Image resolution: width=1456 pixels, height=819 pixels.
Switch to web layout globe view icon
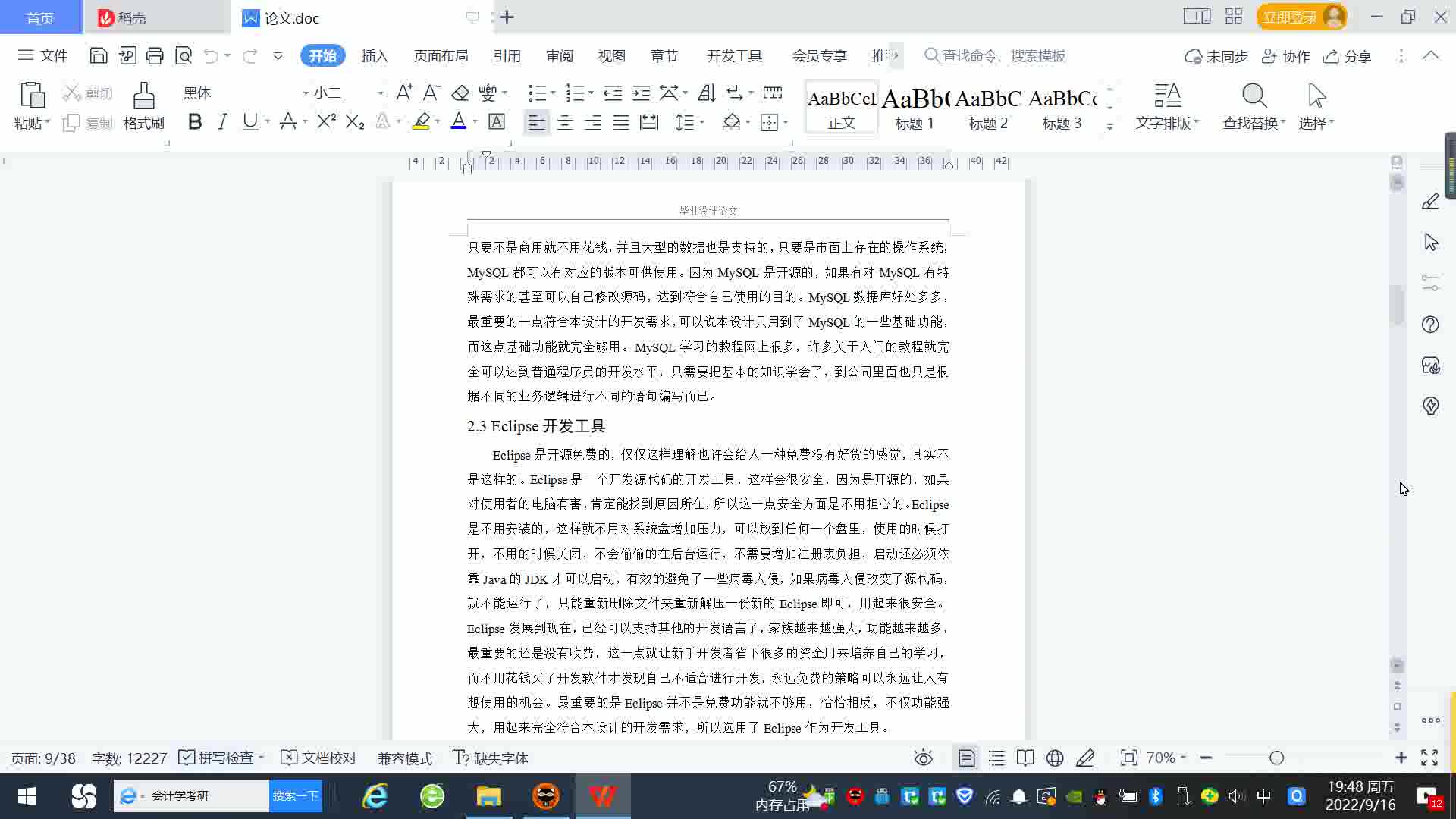tap(1055, 758)
